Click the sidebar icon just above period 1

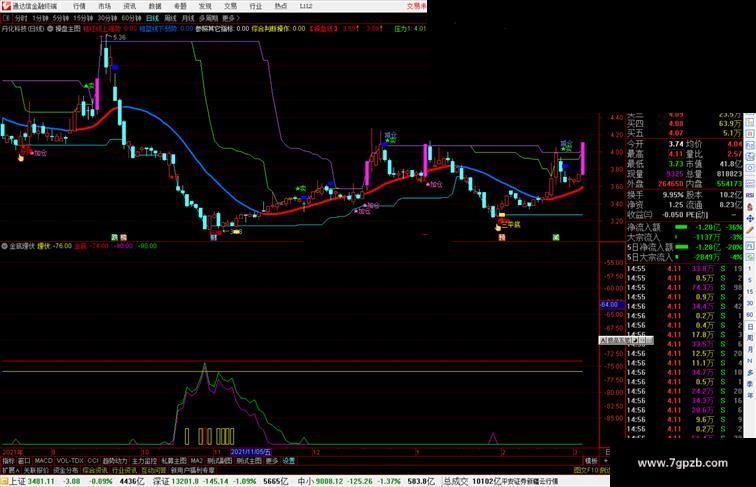point(750,258)
